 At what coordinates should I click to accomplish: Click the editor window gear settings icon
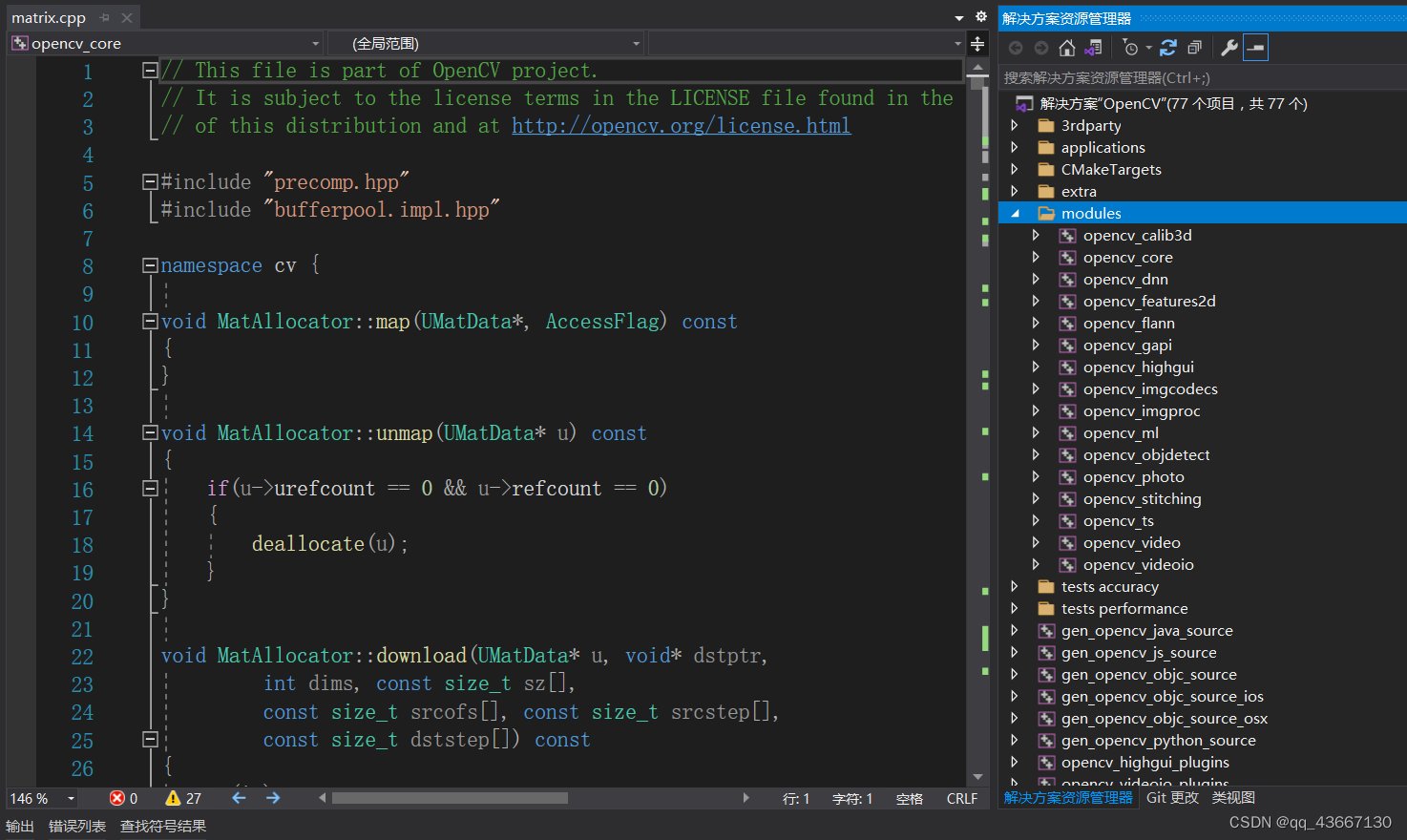(x=980, y=16)
